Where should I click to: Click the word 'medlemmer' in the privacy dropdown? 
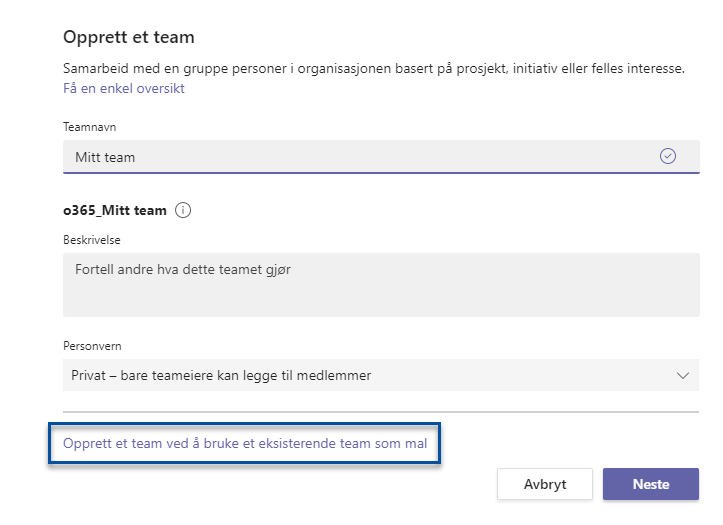[334, 376]
